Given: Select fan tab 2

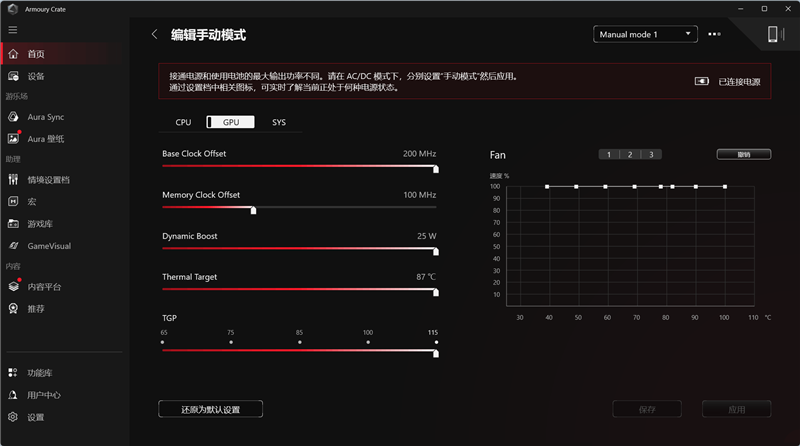Looking at the screenshot, I should pos(630,155).
